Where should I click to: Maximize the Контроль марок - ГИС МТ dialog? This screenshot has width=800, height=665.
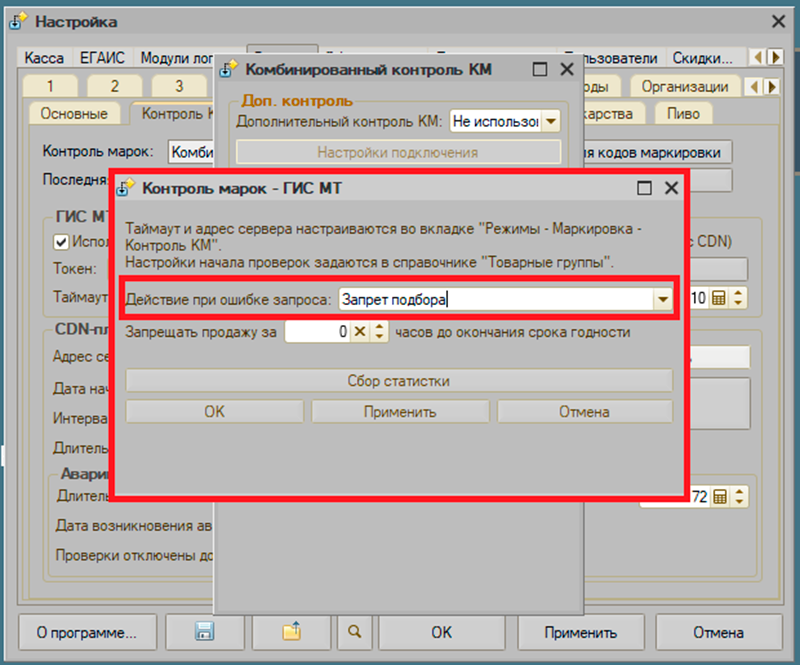pos(644,188)
